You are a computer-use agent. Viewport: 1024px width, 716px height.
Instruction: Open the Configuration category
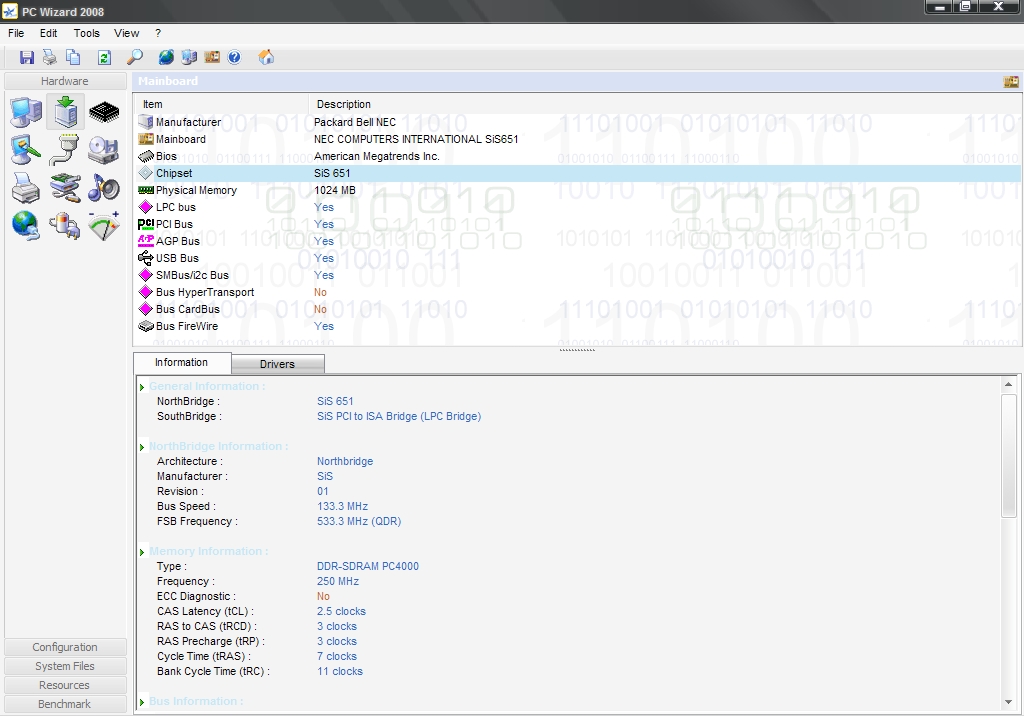tap(65, 647)
